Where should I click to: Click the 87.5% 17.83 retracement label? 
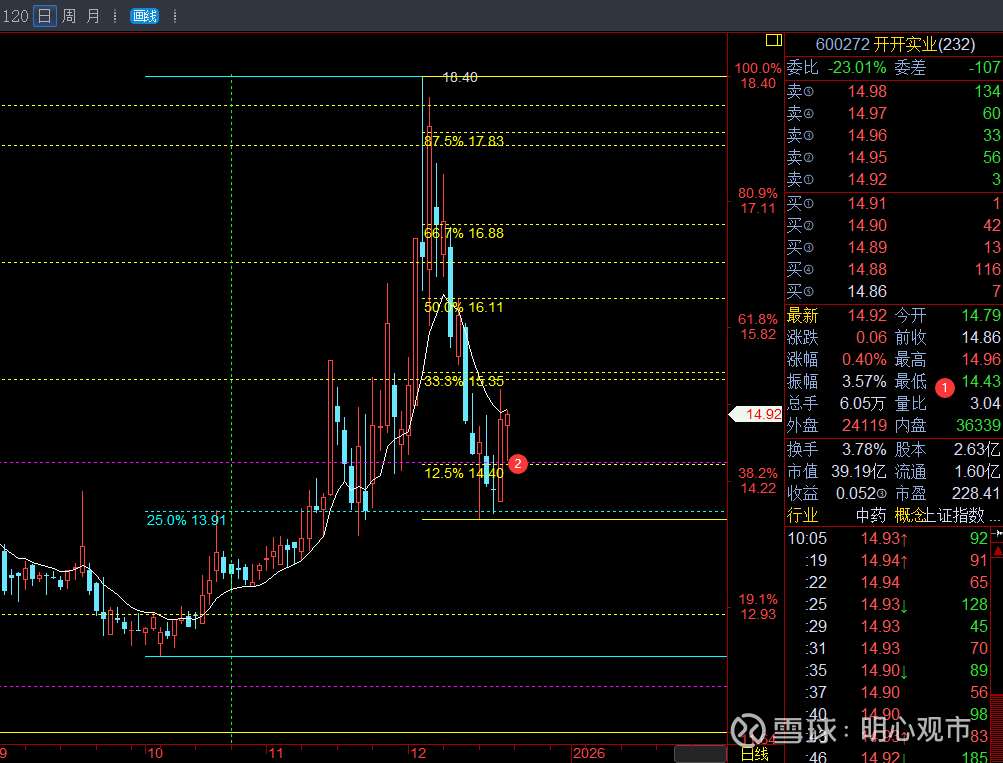(464, 141)
